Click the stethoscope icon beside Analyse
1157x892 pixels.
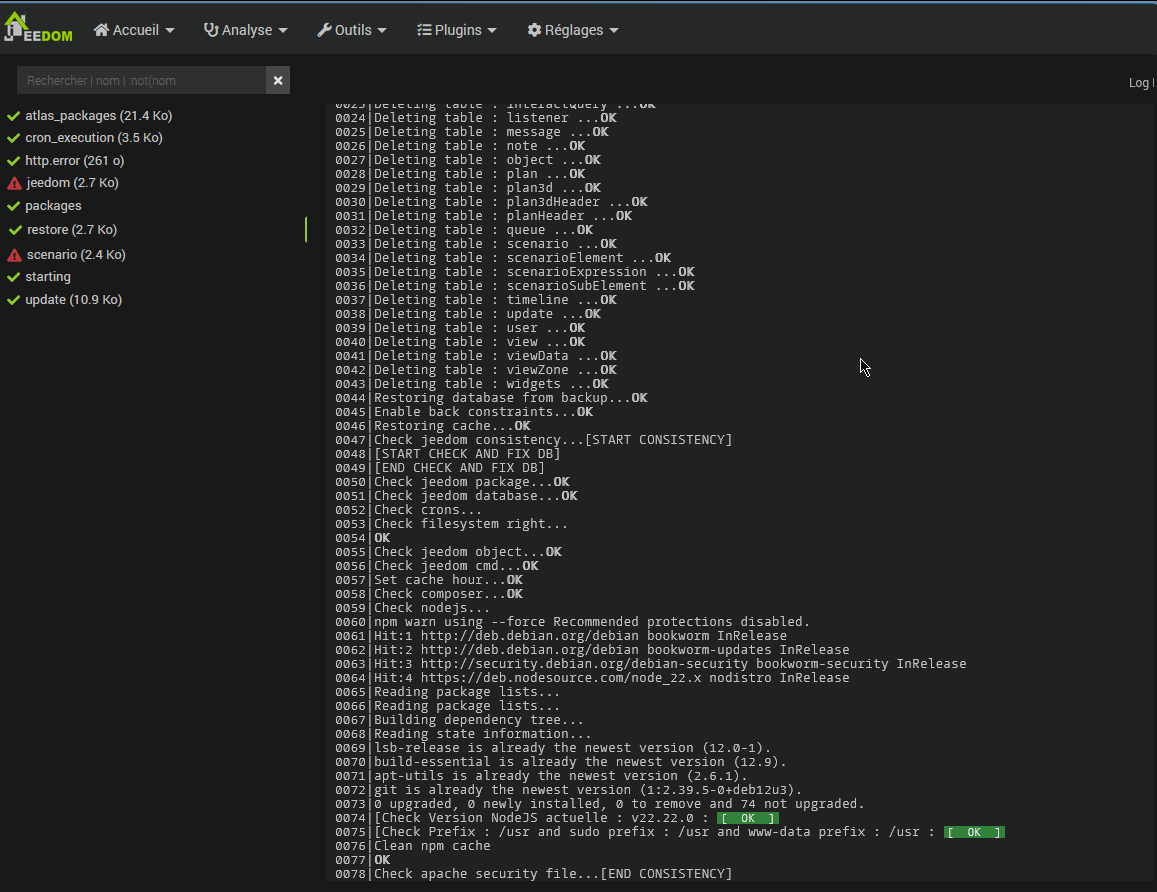tap(210, 30)
